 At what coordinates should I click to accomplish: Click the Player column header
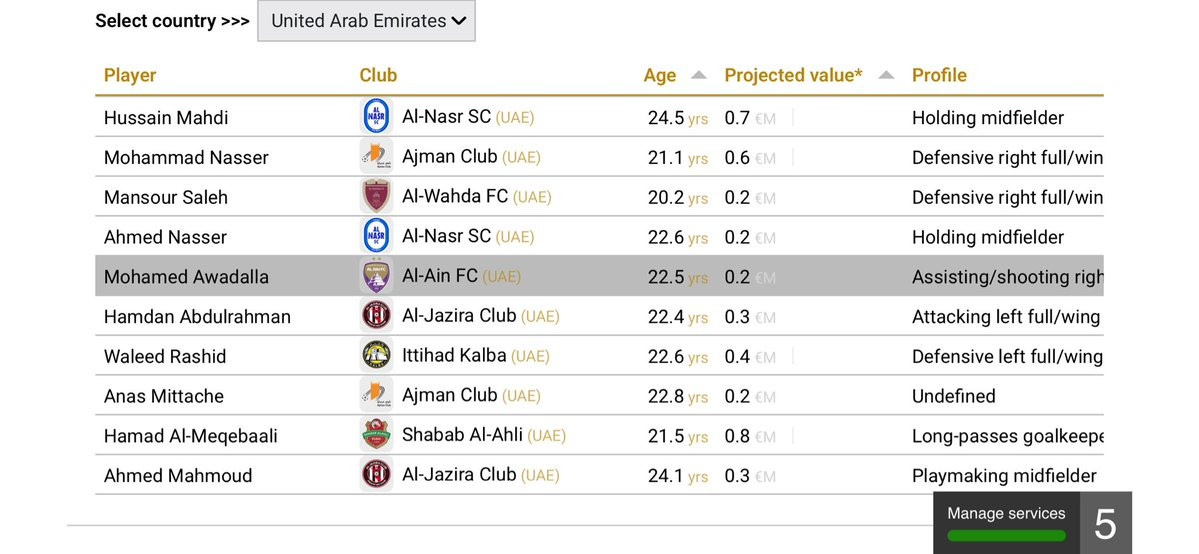click(x=130, y=75)
